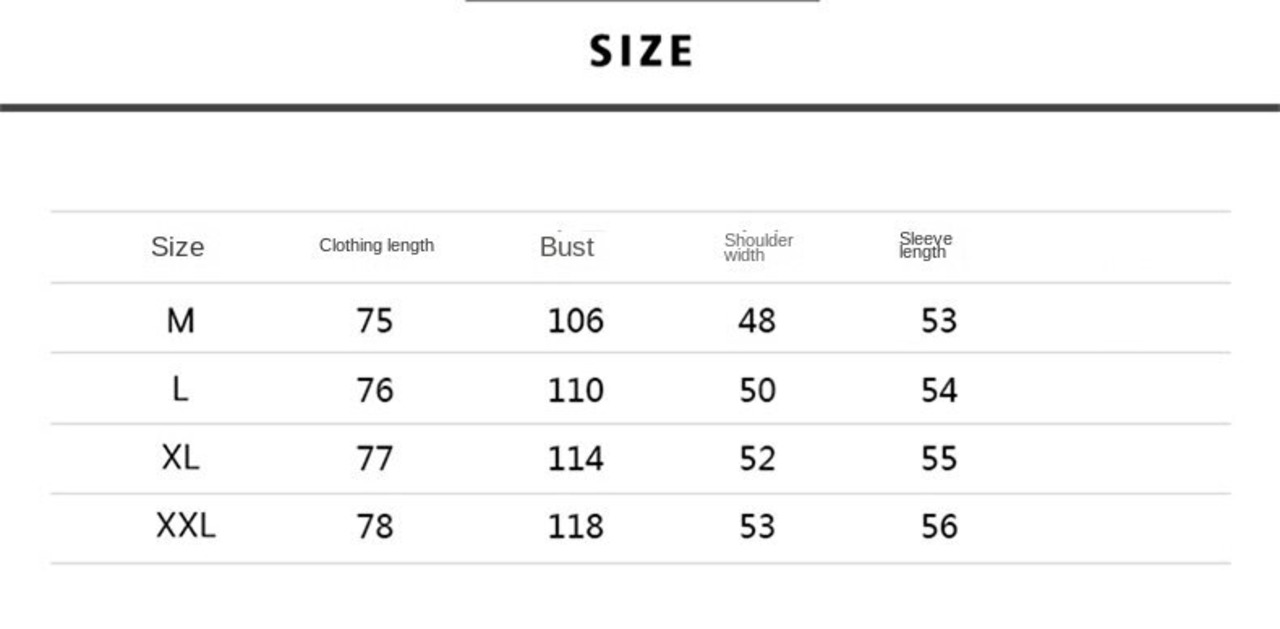Click the Bust column header
The height and width of the screenshot is (629, 1280).
(x=567, y=247)
